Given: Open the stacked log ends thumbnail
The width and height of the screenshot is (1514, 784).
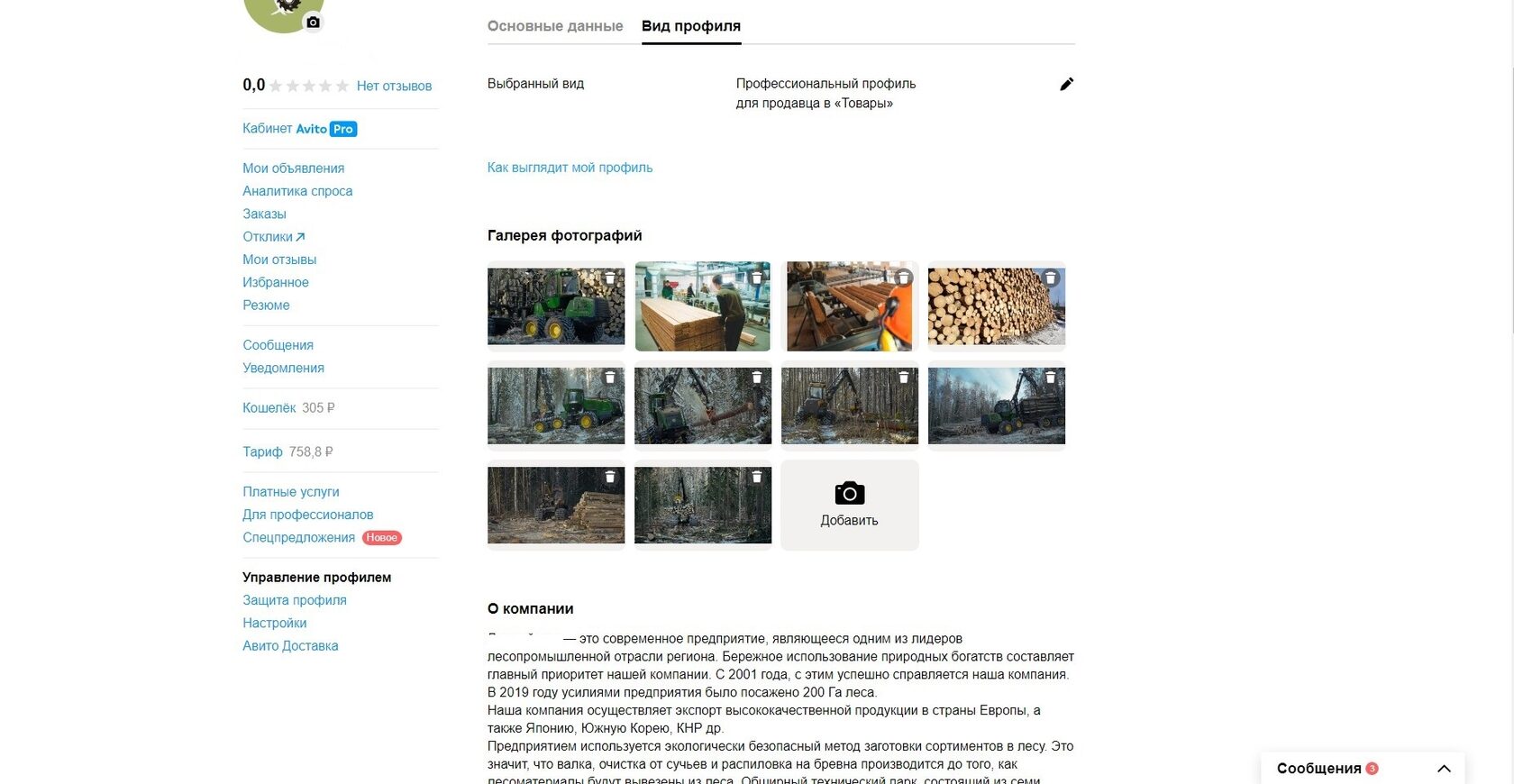Looking at the screenshot, I should click(997, 306).
